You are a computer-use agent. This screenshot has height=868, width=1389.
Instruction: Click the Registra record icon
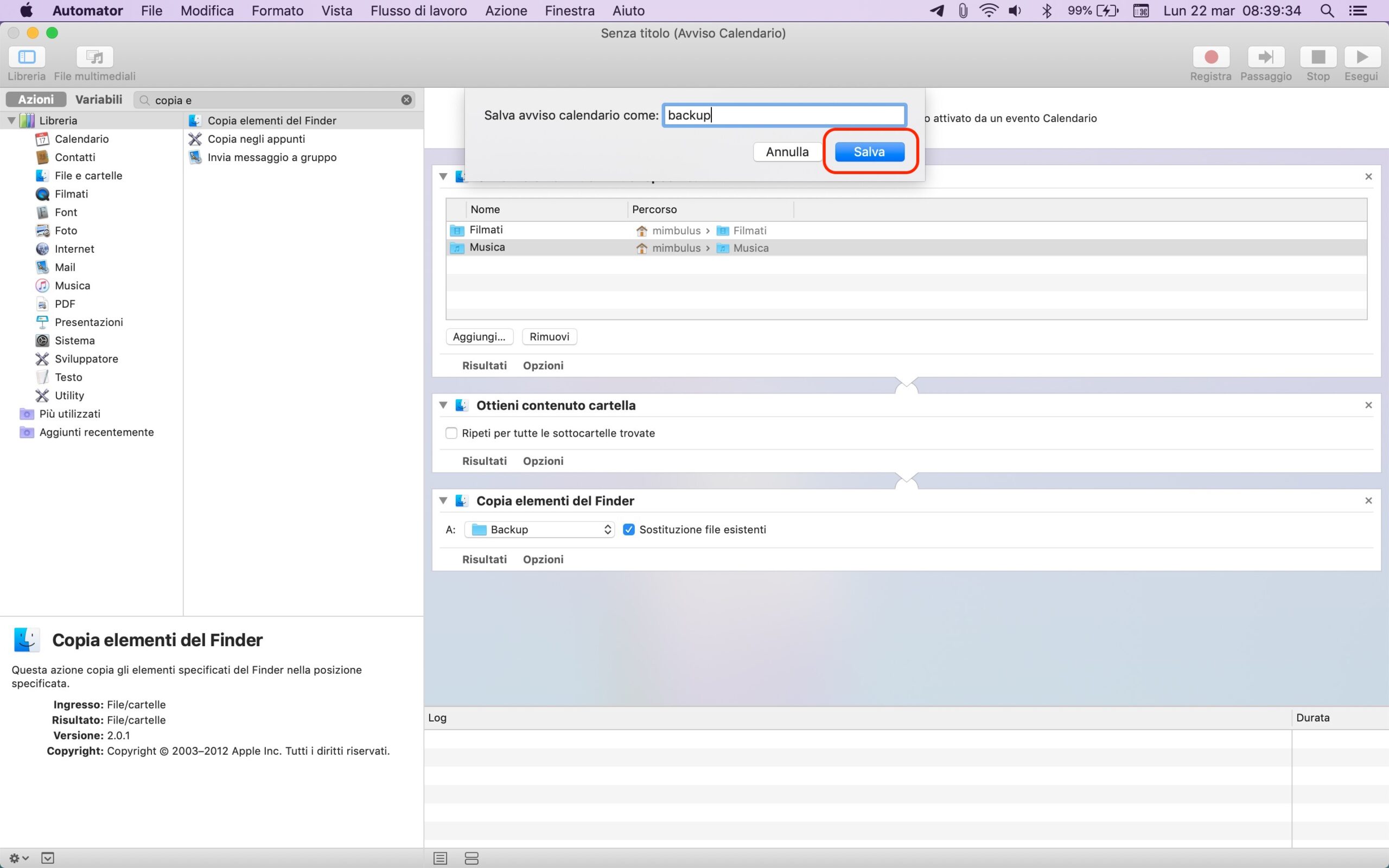click(x=1210, y=57)
